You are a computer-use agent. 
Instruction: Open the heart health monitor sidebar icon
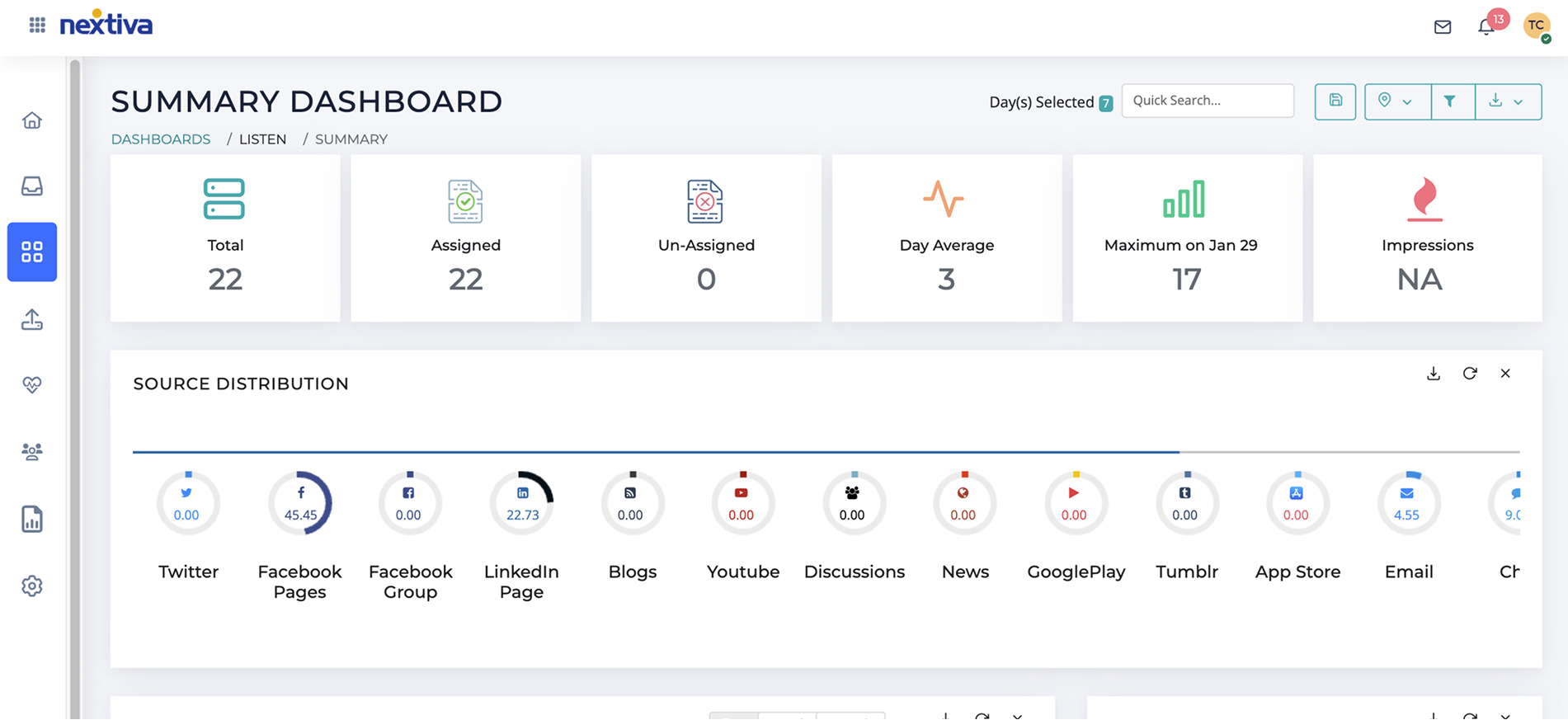click(32, 385)
